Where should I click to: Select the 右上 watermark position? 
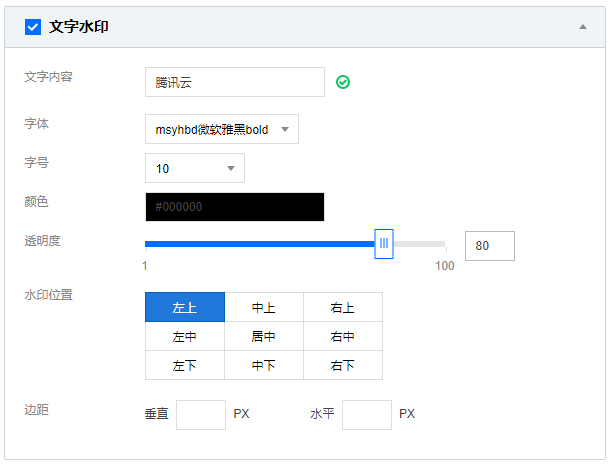click(x=343, y=307)
